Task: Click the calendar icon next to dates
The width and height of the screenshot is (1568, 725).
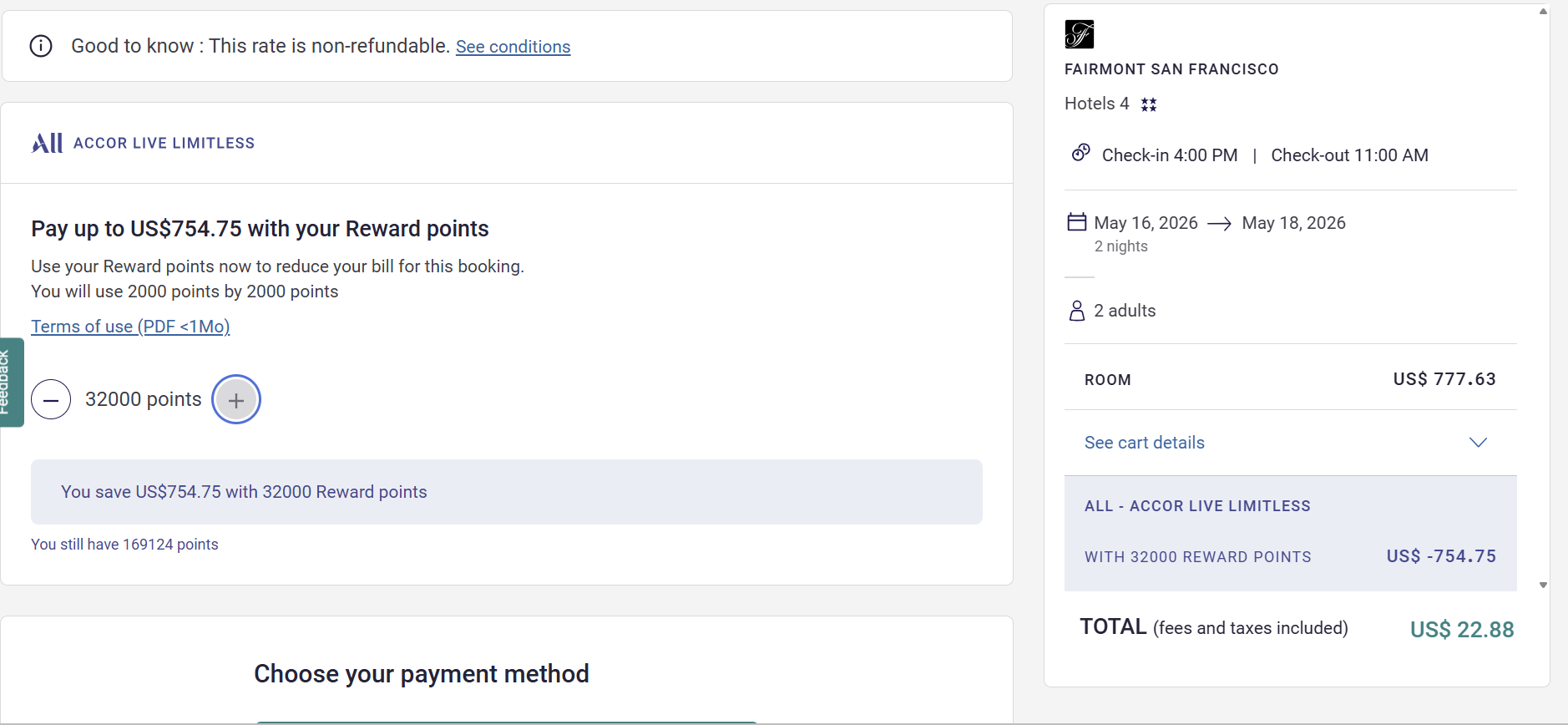Action: click(1077, 222)
